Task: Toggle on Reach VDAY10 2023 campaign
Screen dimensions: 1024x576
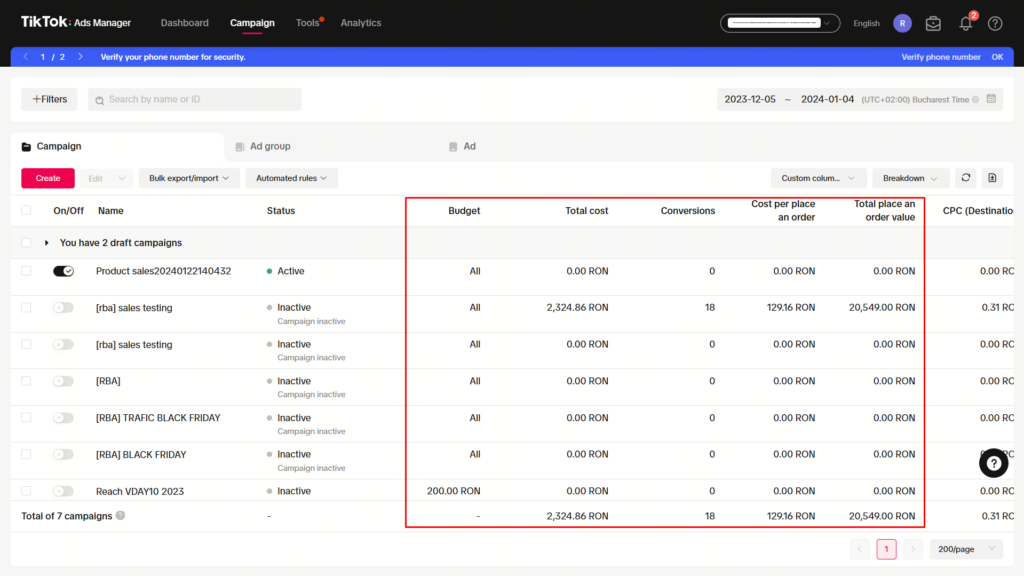Action: 63,490
